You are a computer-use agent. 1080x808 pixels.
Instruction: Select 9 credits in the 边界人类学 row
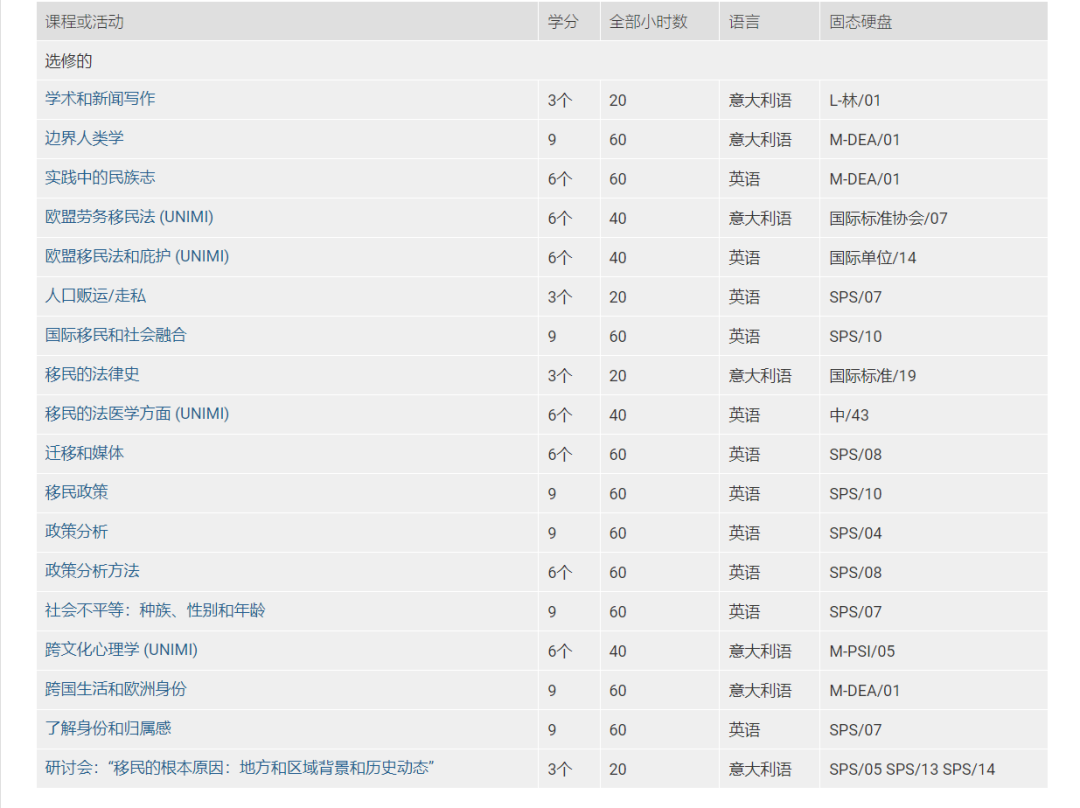552,140
